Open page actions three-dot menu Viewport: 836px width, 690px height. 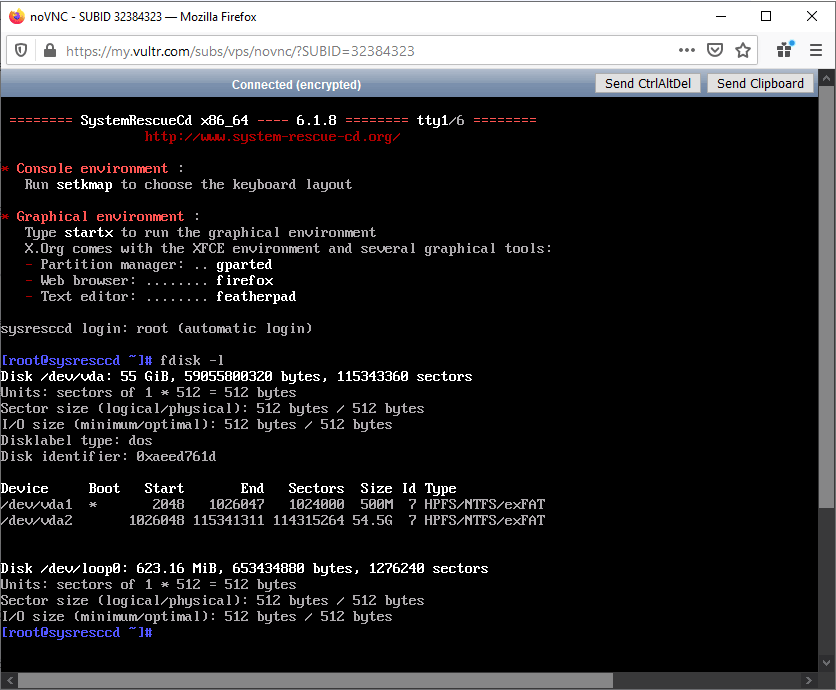(x=687, y=50)
